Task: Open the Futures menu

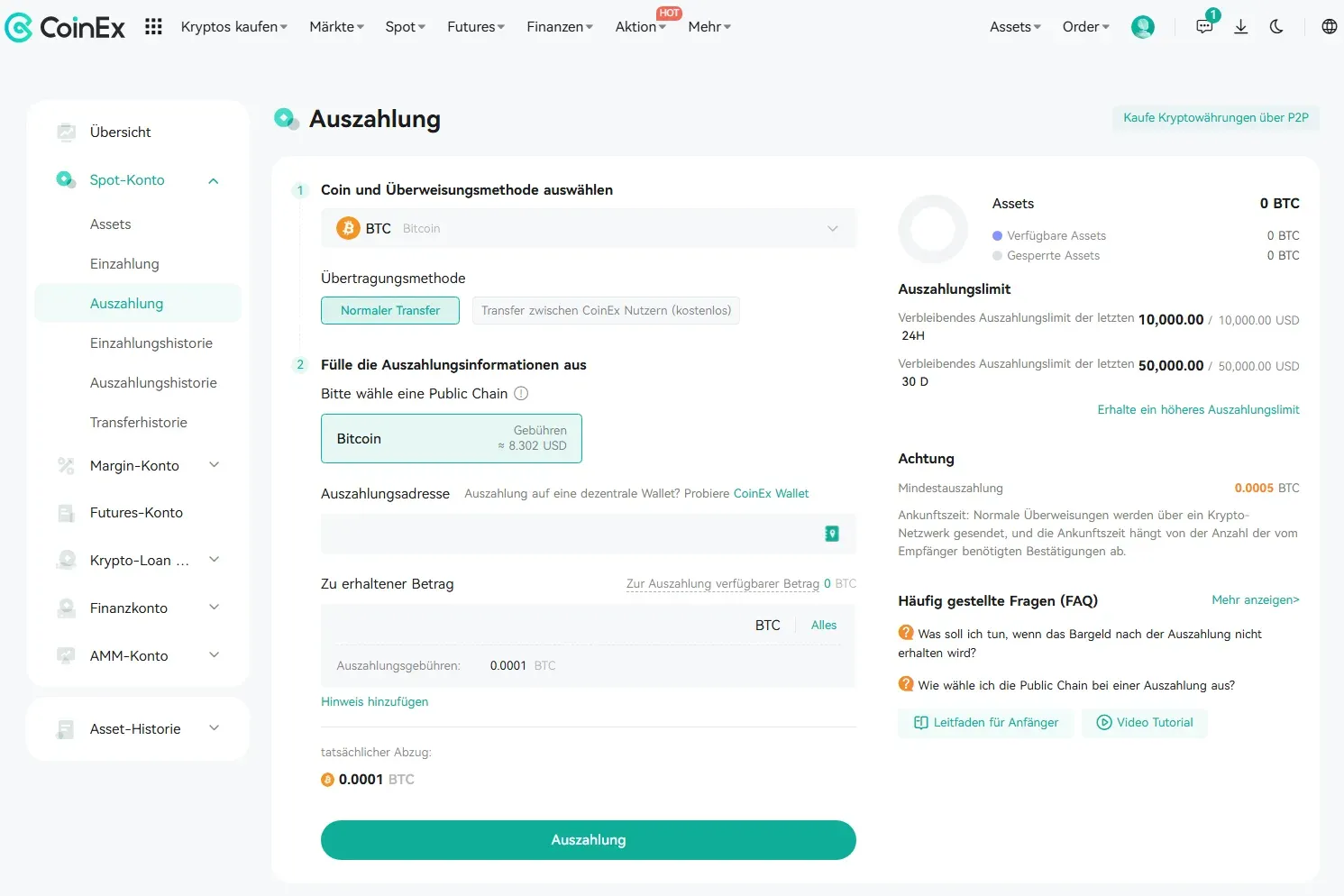Action: click(x=476, y=27)
